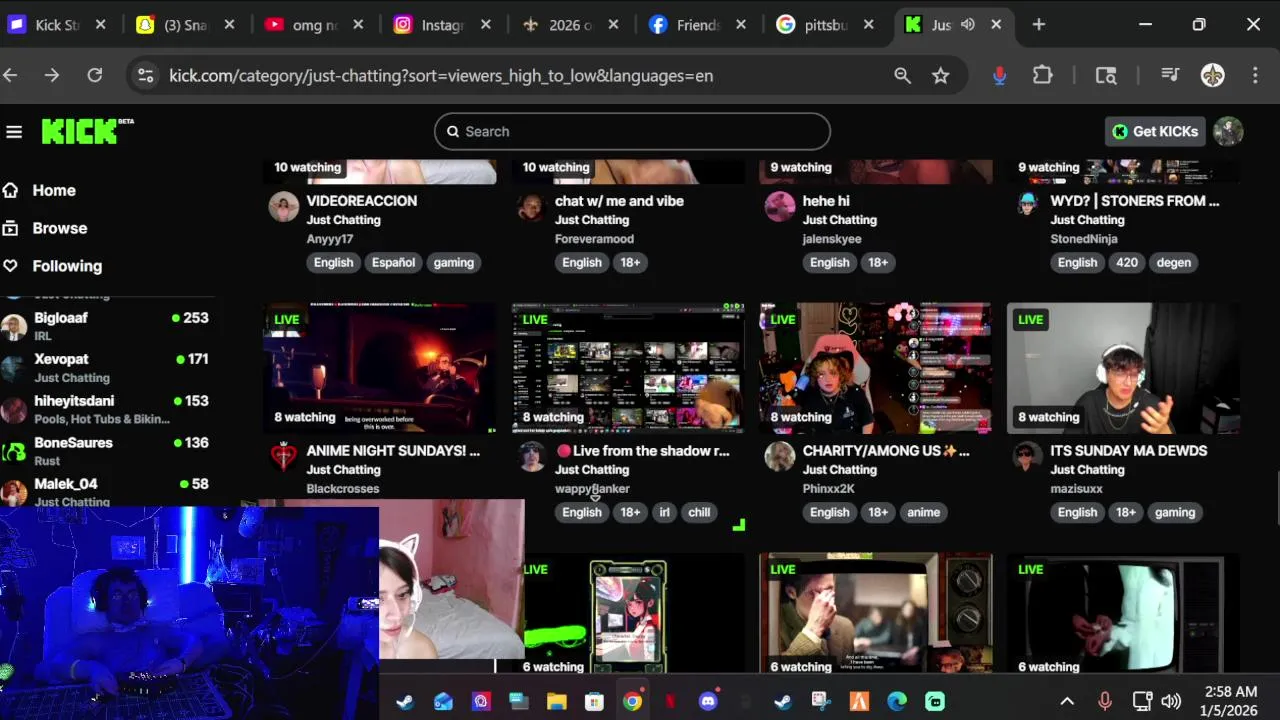
Task: Click the irl tag under wappyBanker
Action: click(x=664, y=512)
